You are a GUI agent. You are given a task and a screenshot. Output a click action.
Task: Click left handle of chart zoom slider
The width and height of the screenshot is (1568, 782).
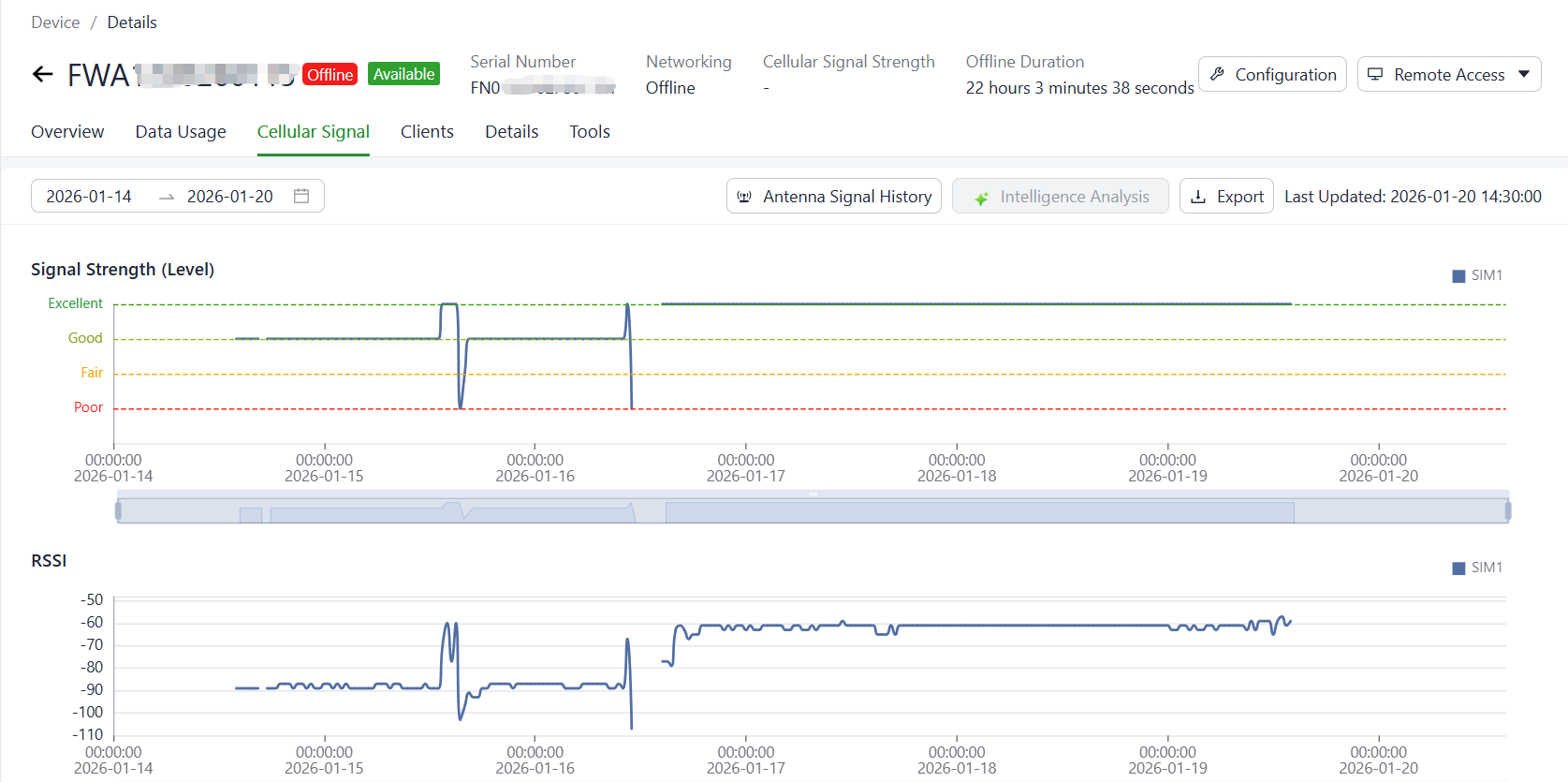(118, 510)
